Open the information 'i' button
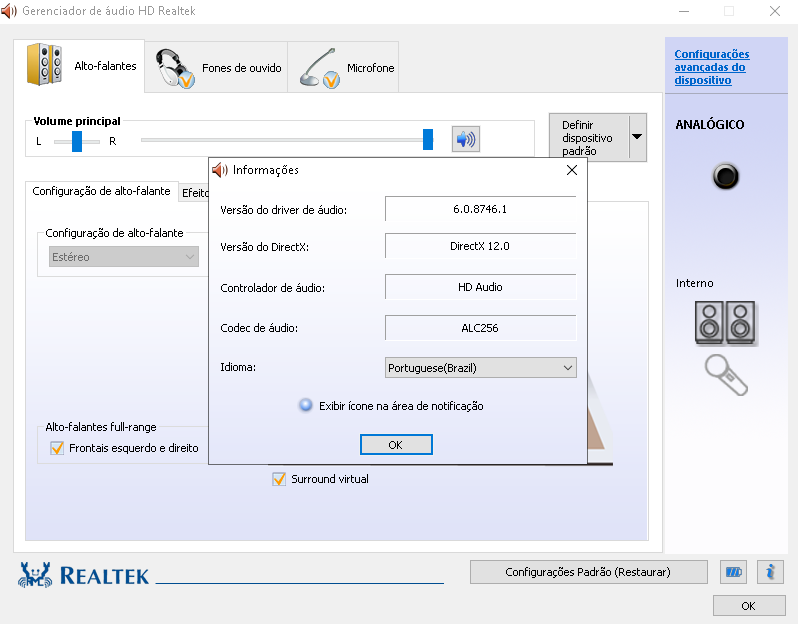 [x=770, y=572]
